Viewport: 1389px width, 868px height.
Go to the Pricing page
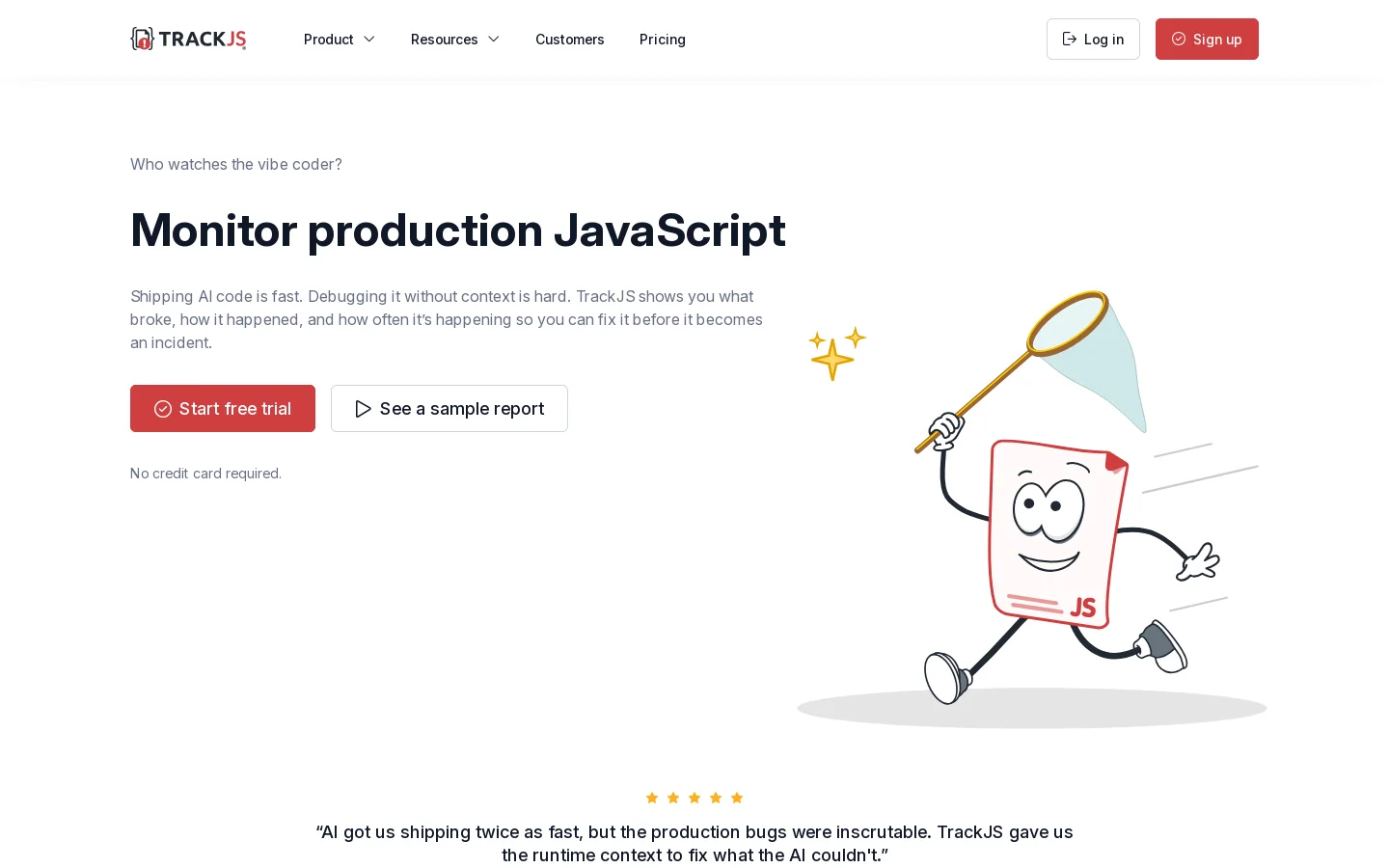[663, 40]
